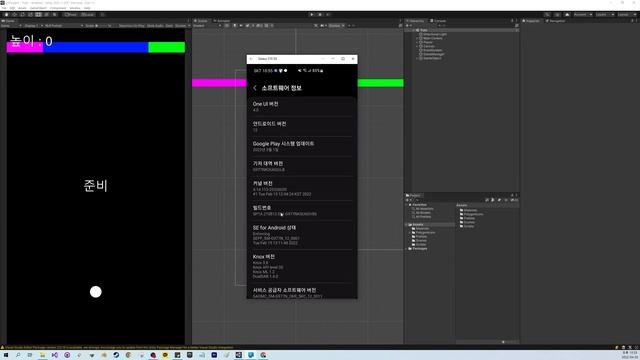Select the Hand tool in Unity toolbar

tap(7, 14)
